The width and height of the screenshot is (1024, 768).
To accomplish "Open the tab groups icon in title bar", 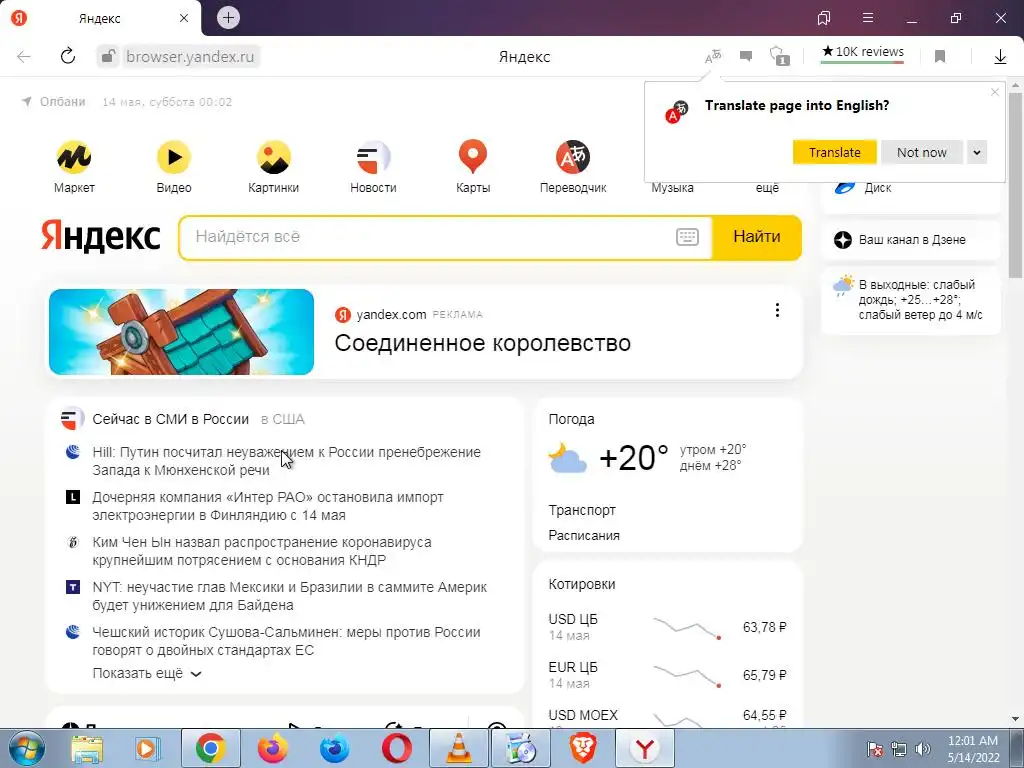I will pyautogui.click(x=824, y=18).
